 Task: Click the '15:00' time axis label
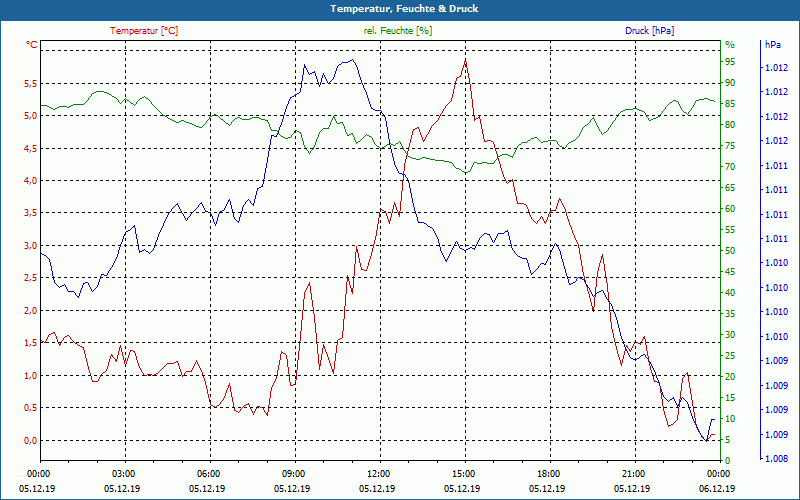point(464,474)
